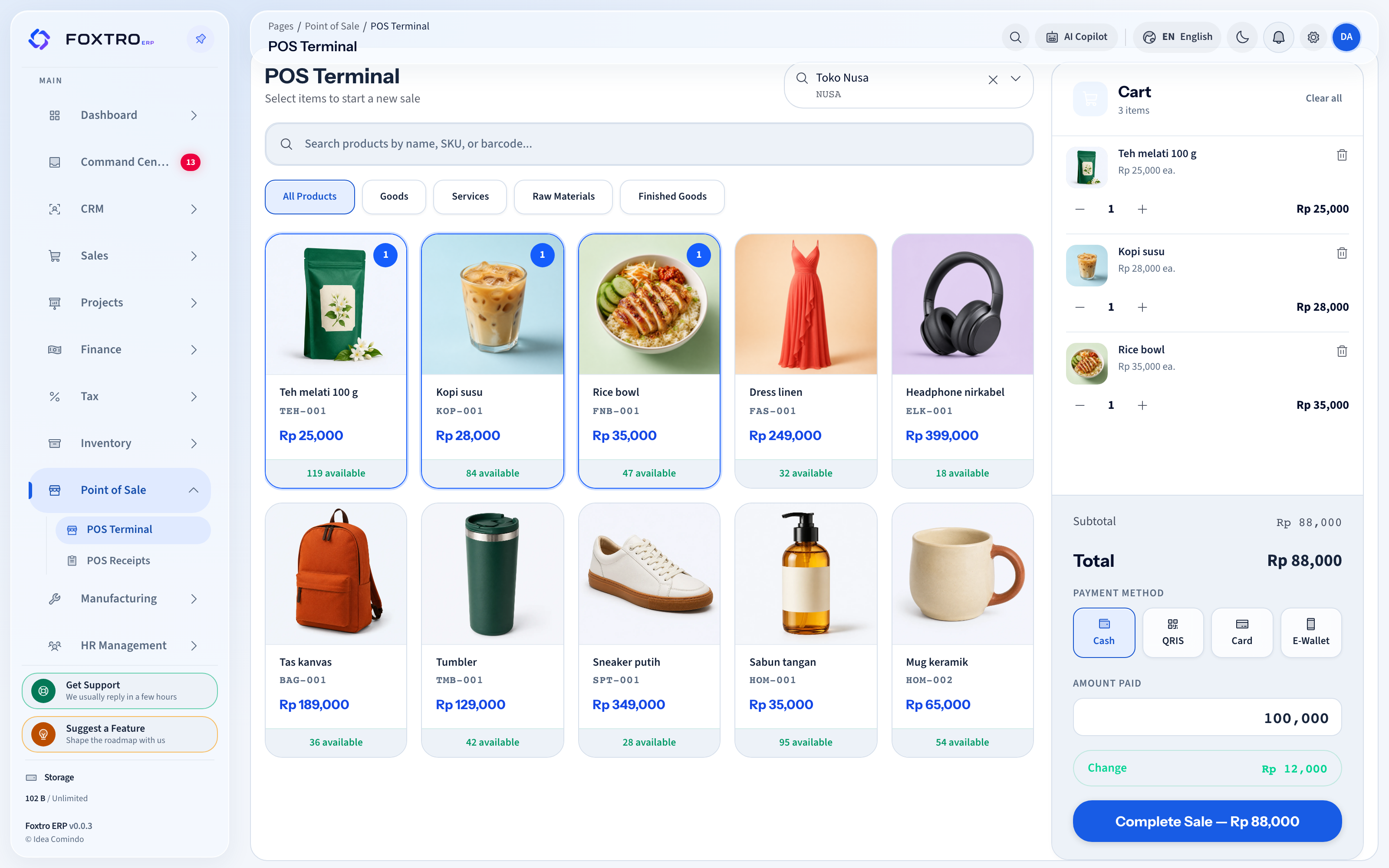
Task: Filter by Finished Goods category
Action: pyautogui.click(x=672, y=196)
